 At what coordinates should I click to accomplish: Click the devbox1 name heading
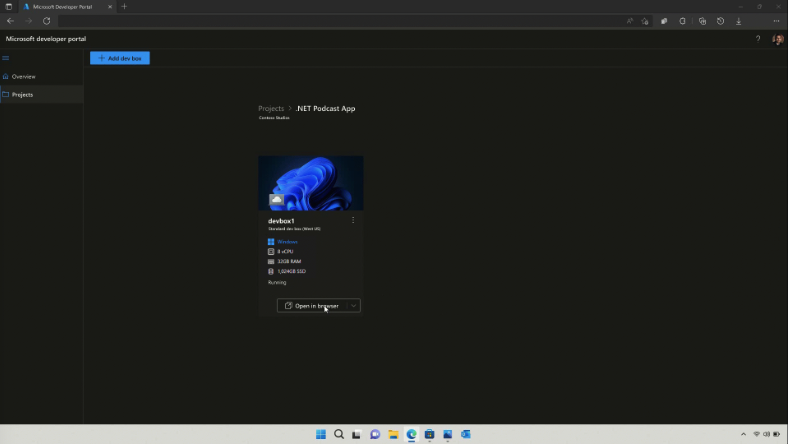[281, 221]
